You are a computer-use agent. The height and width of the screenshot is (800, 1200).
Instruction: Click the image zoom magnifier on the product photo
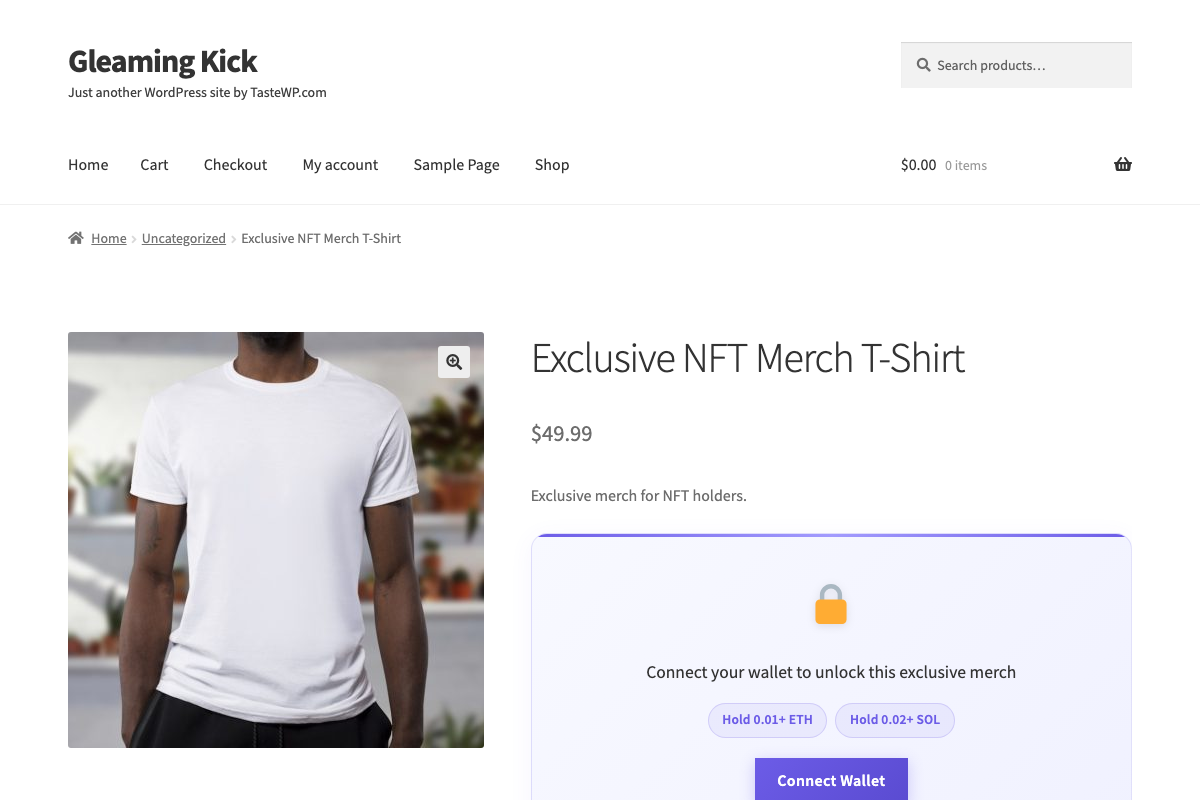pyautogui.click(x=454, y=361)
